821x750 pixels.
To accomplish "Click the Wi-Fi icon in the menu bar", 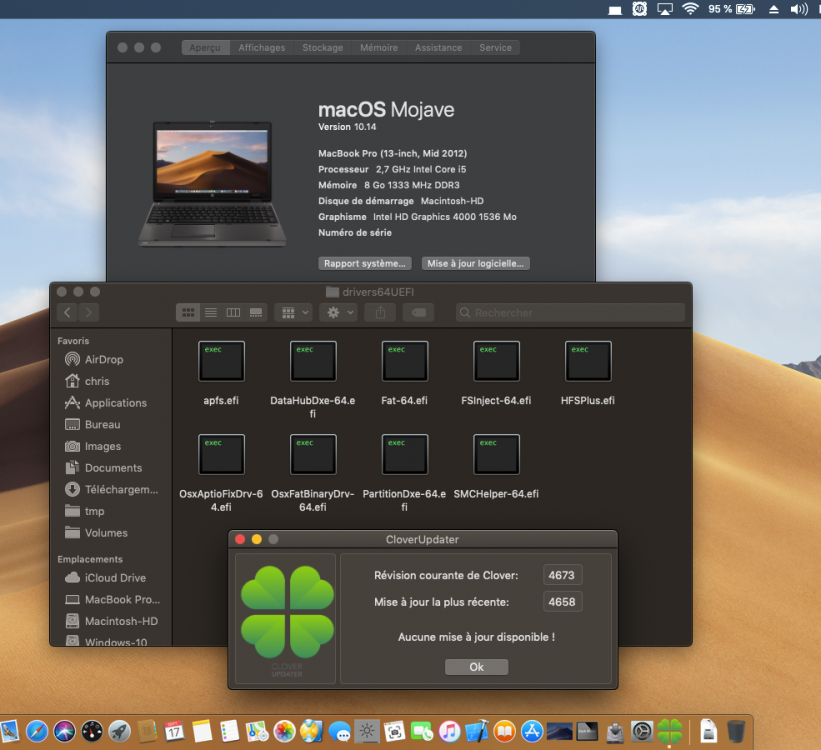I will click(691, 9).
